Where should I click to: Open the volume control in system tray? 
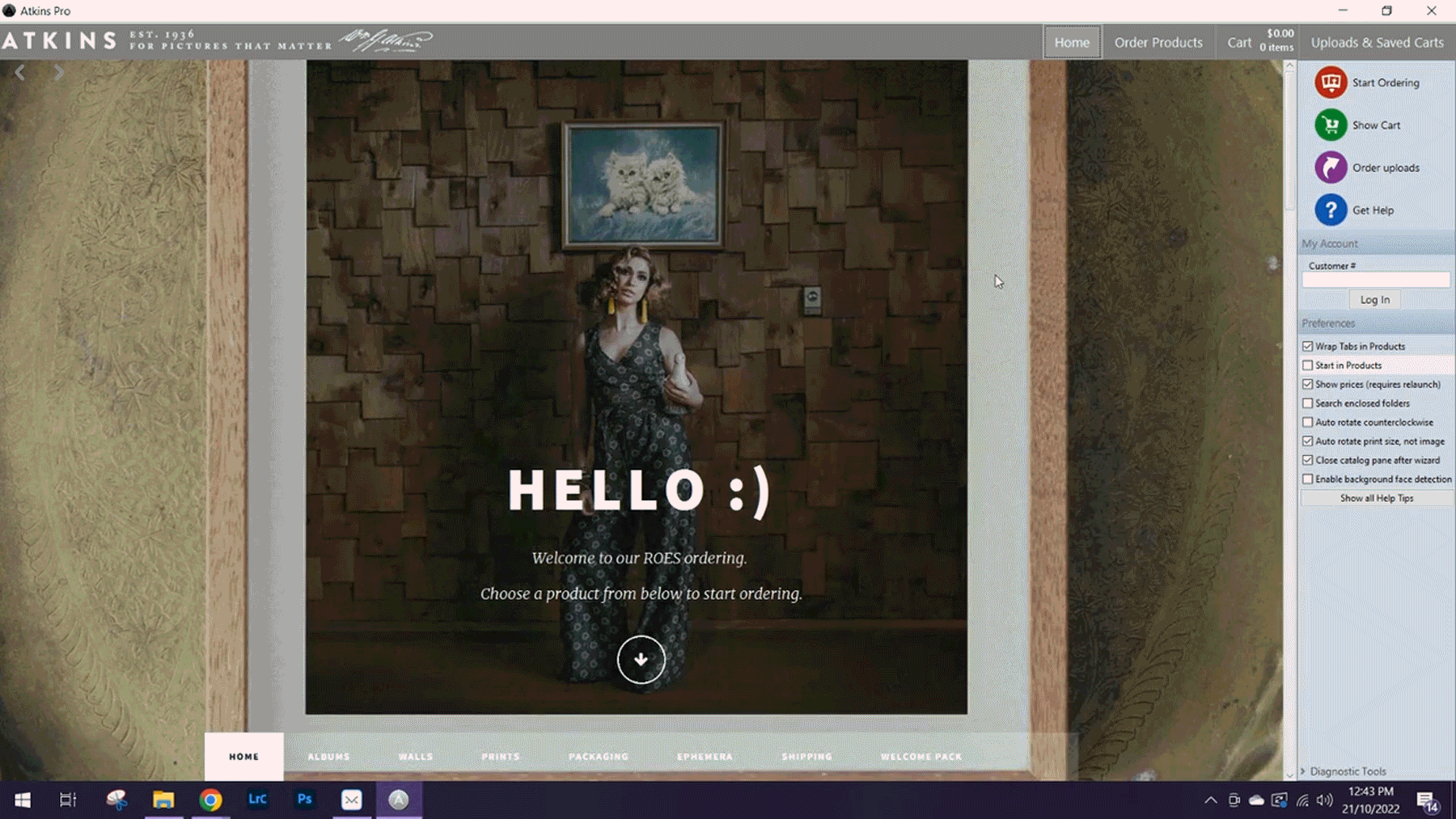[1324, 800]
